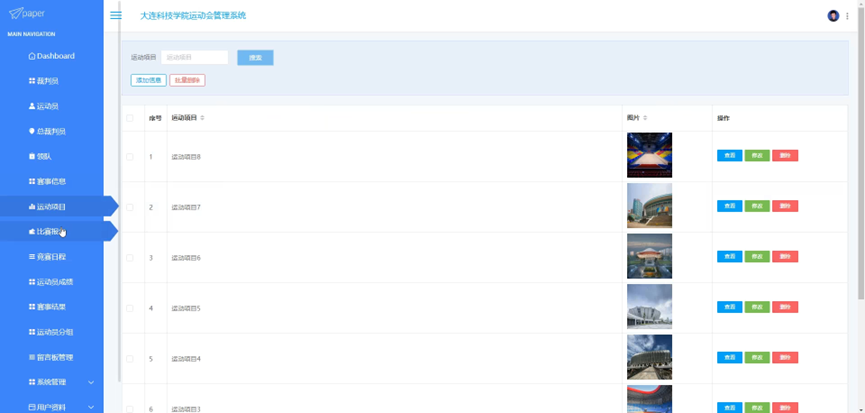Click red 删除 button for 运动项目4
The width and height of the screenshot is (865, 413).
coord(785,357)
